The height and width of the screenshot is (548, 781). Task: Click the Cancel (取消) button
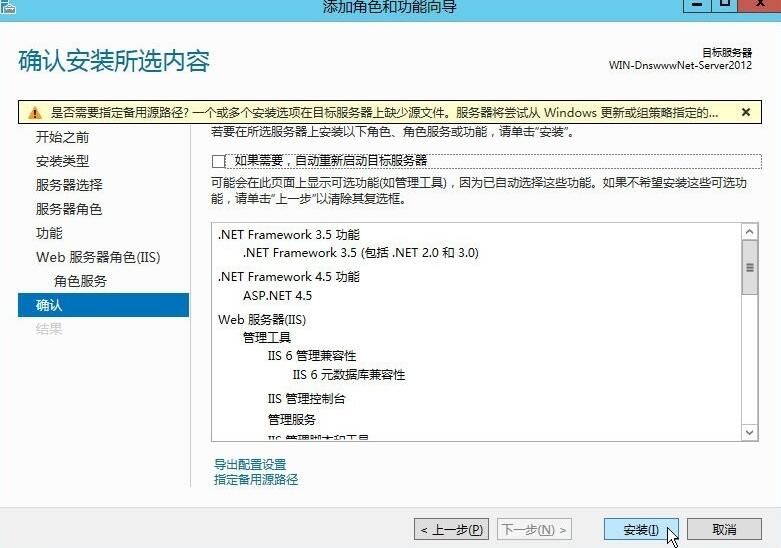pos(724,529)
